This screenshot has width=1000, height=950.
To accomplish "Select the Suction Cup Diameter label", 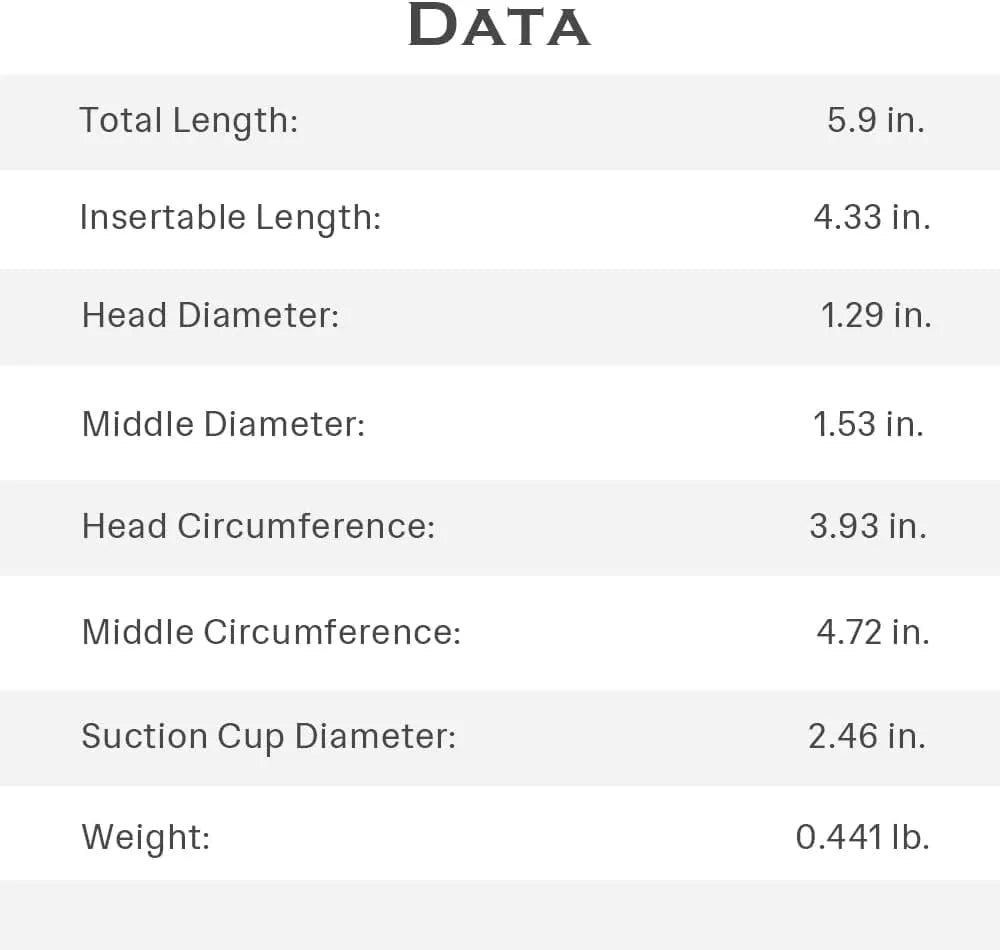I will coord(268,738).
